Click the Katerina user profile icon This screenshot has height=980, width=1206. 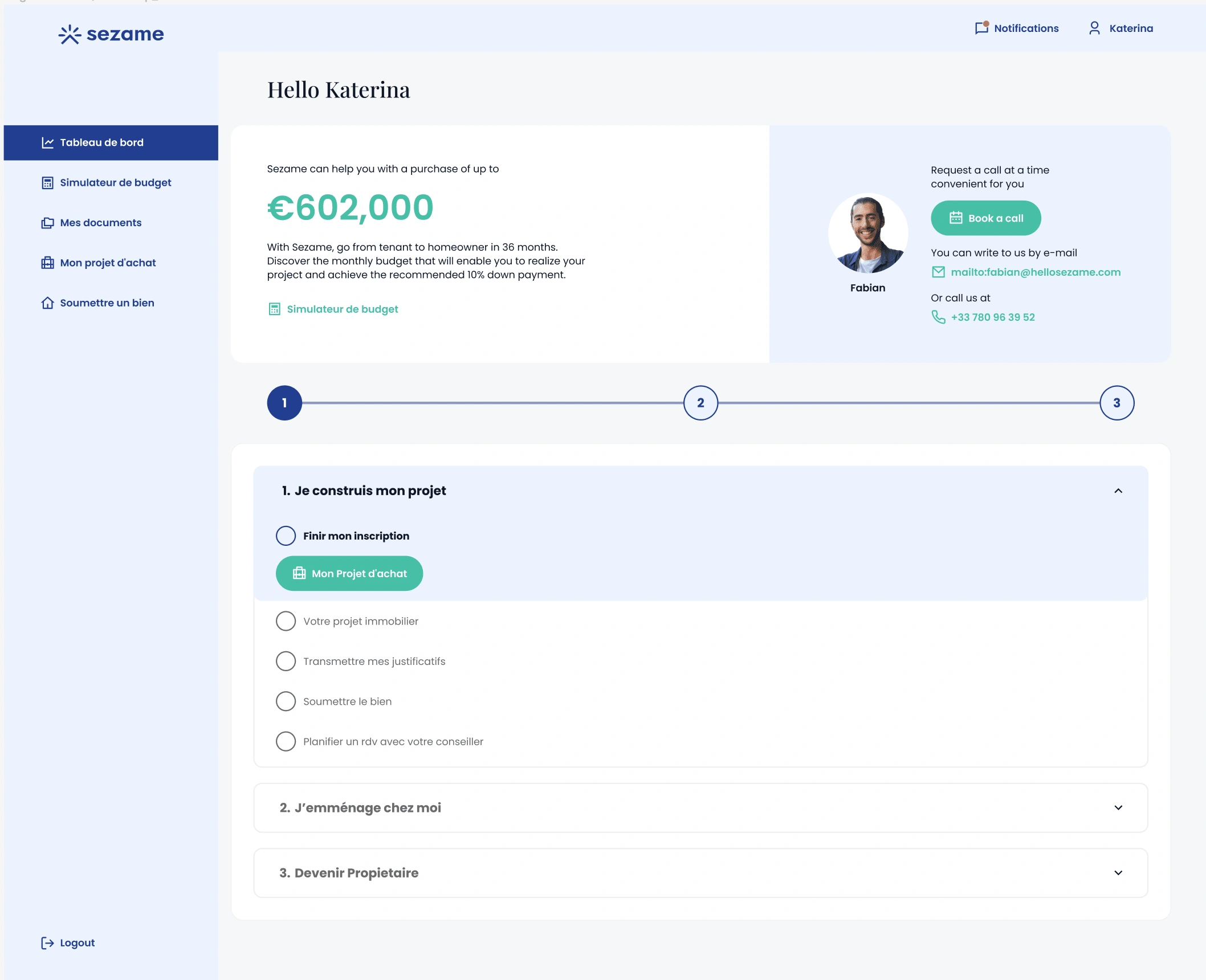click(x=1094, y=28)
